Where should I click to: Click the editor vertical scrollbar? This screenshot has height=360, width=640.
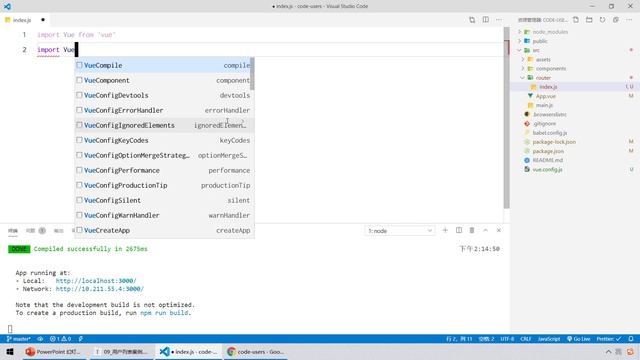click(507, 118)
